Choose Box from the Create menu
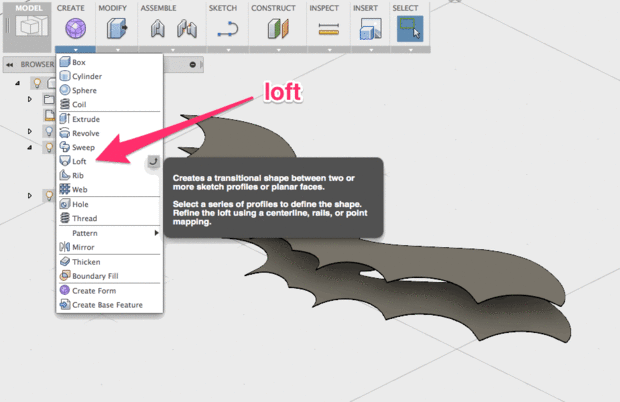Image resolution: width=620 pixels, height=402 pixels. pyautogui.click(x=110, y=62)
